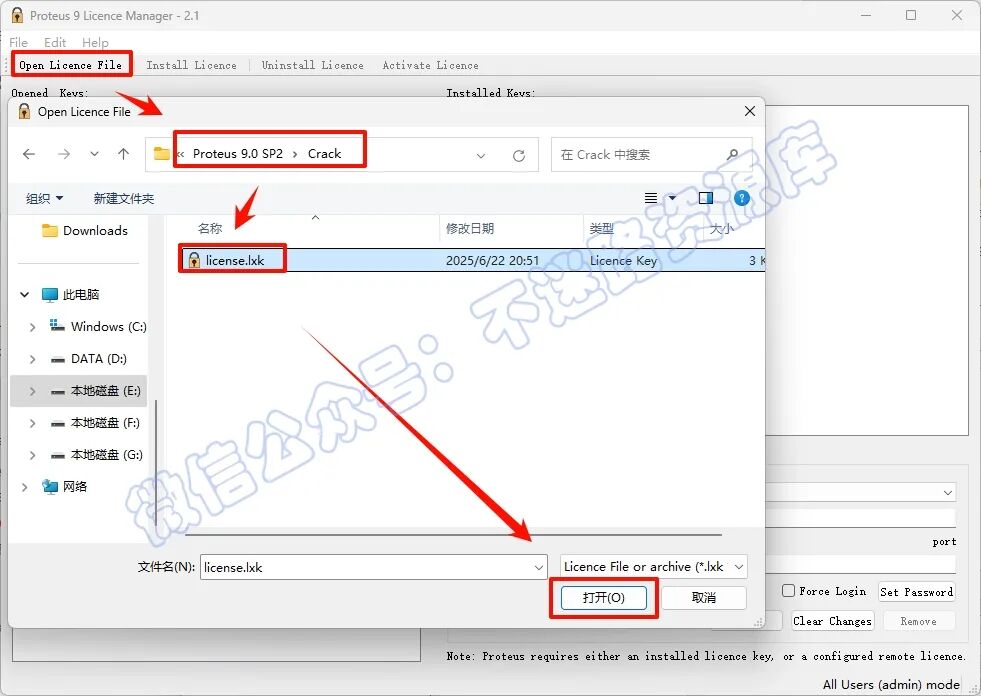Select 网络 in navigation pane
Viewport: 981px width, 696px height.
coord(64,486)
